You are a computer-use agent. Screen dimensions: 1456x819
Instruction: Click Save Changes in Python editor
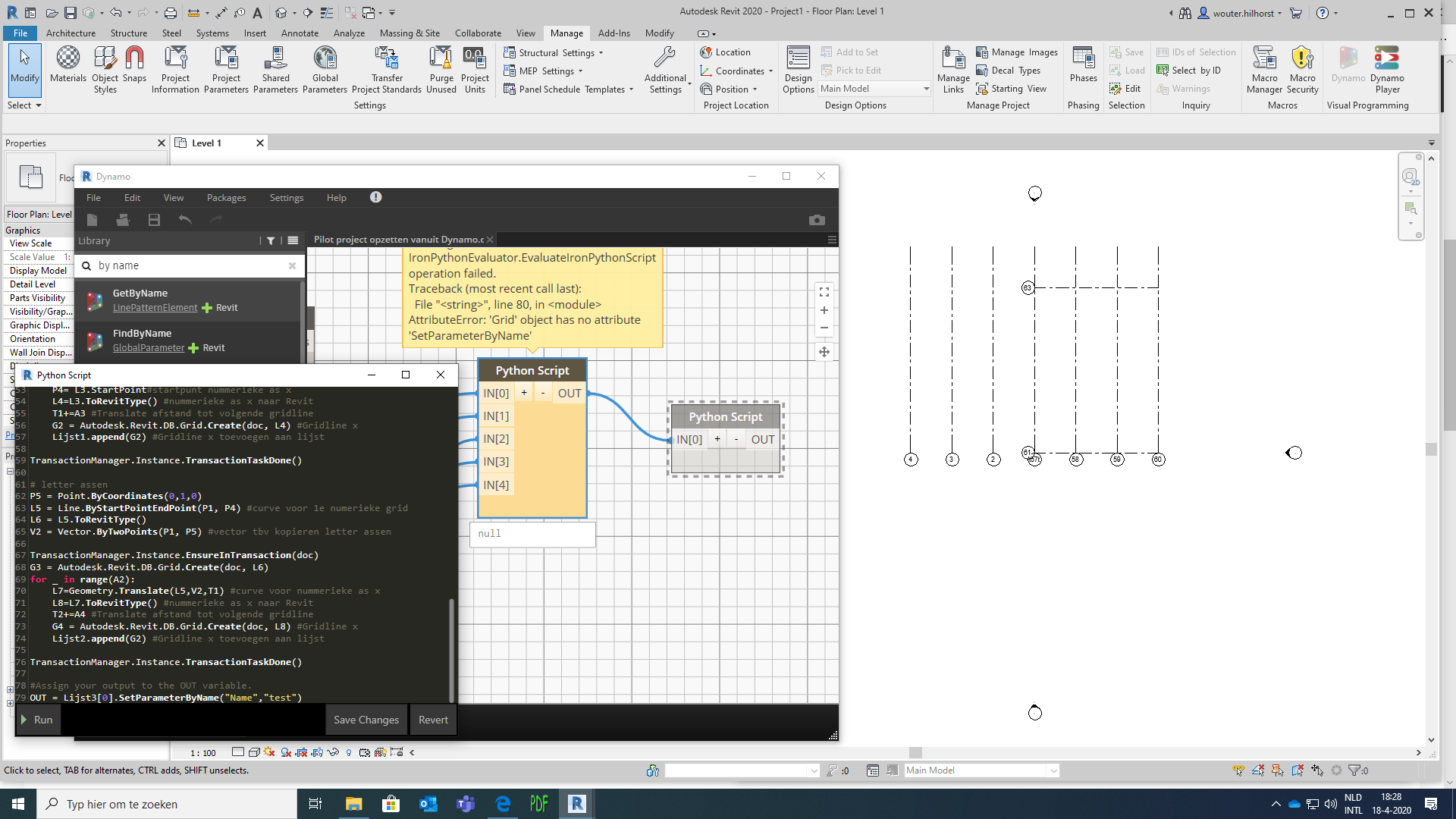tap(366, 720)
